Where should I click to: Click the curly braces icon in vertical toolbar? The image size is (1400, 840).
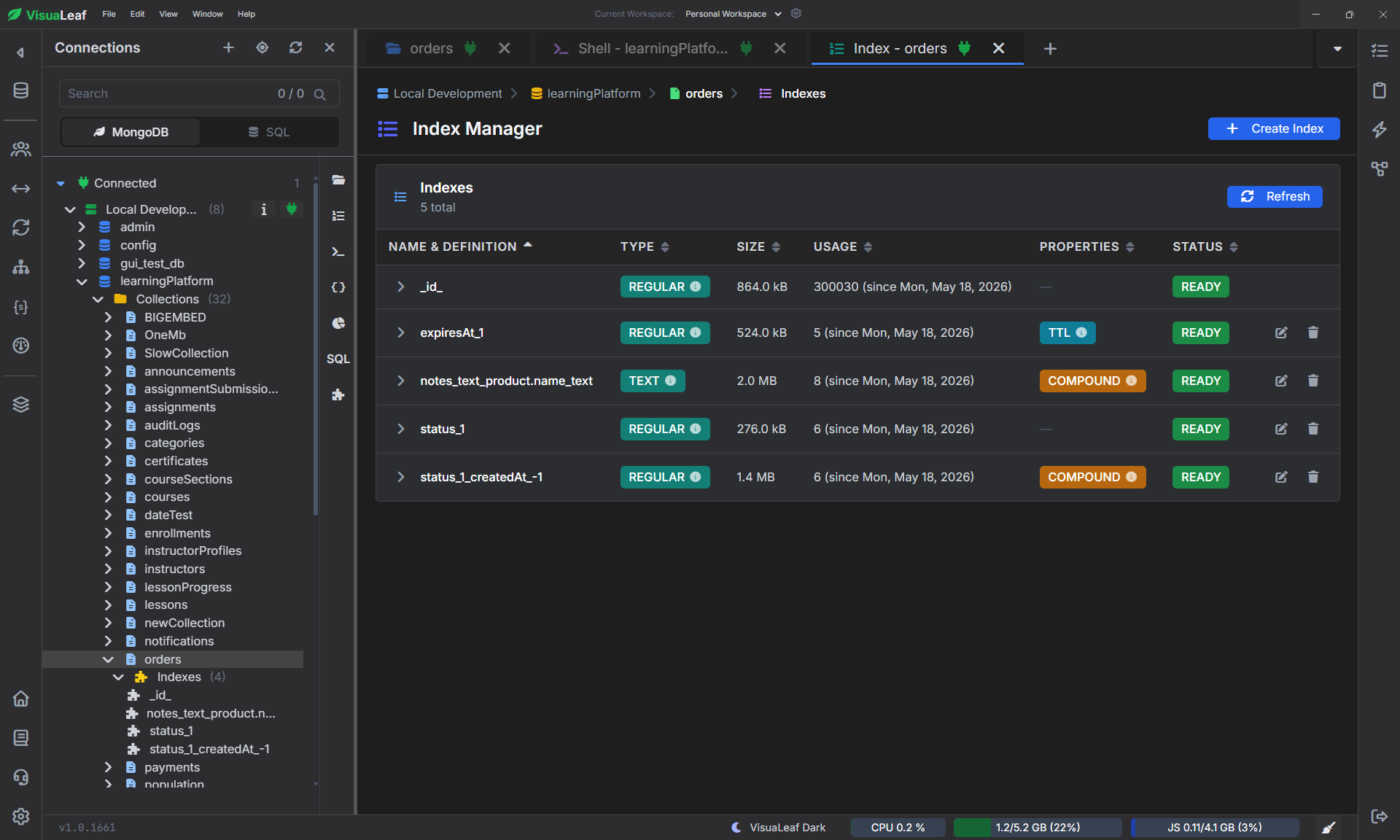pyautogui.click(x=338, y=287)
